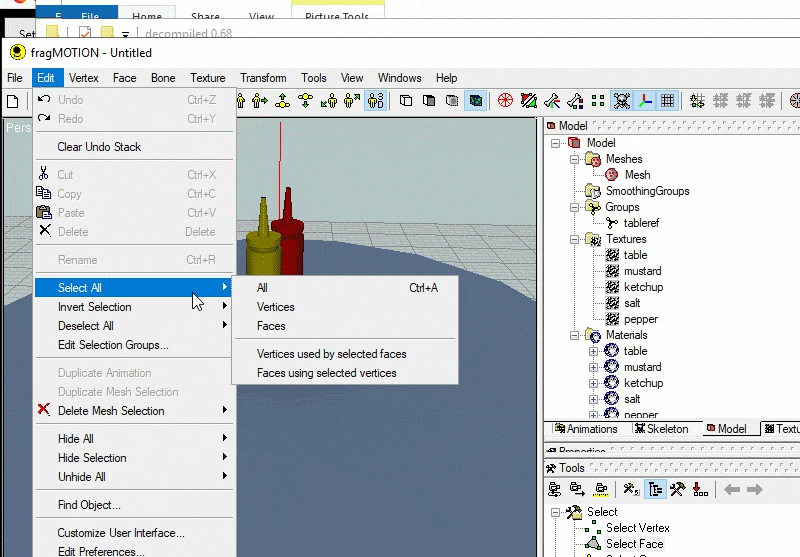Collapse the Meshes folder

[574, 159]
